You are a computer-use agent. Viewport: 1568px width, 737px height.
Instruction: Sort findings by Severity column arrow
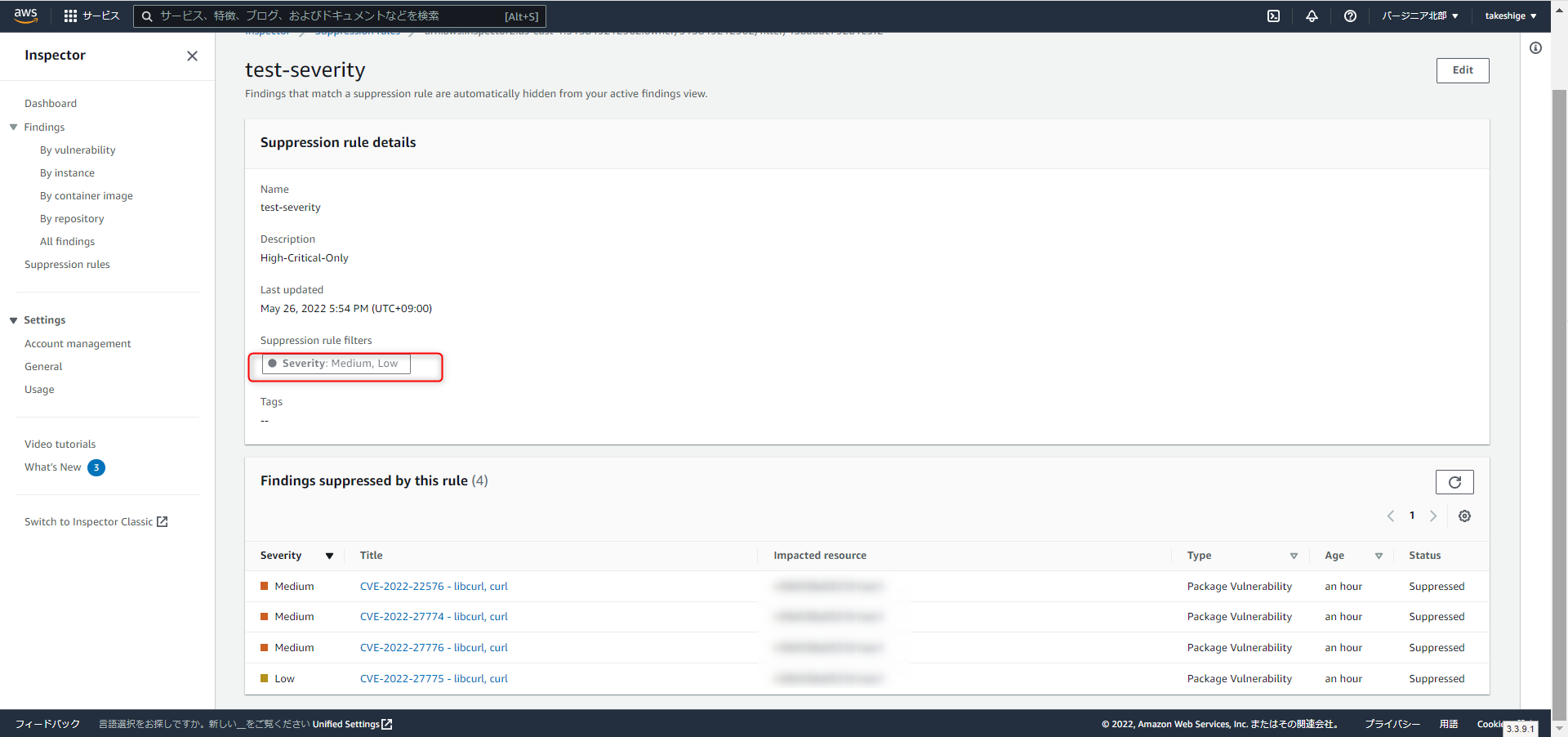click(x=329, y=556)
